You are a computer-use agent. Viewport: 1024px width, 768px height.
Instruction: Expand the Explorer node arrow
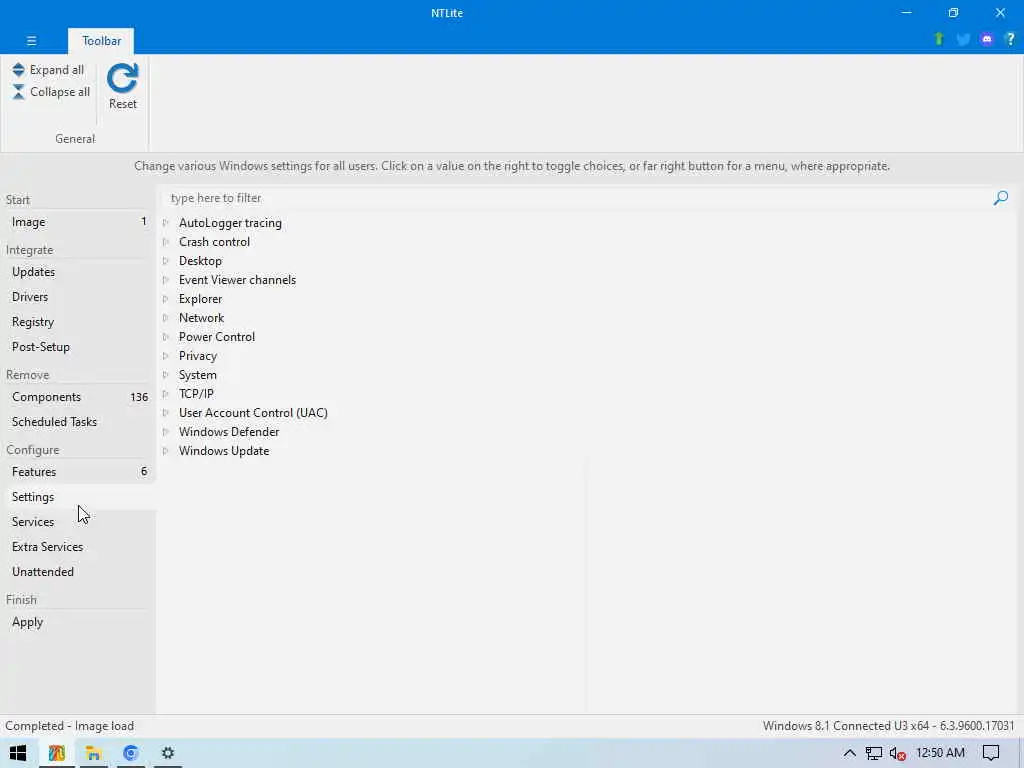166,298
